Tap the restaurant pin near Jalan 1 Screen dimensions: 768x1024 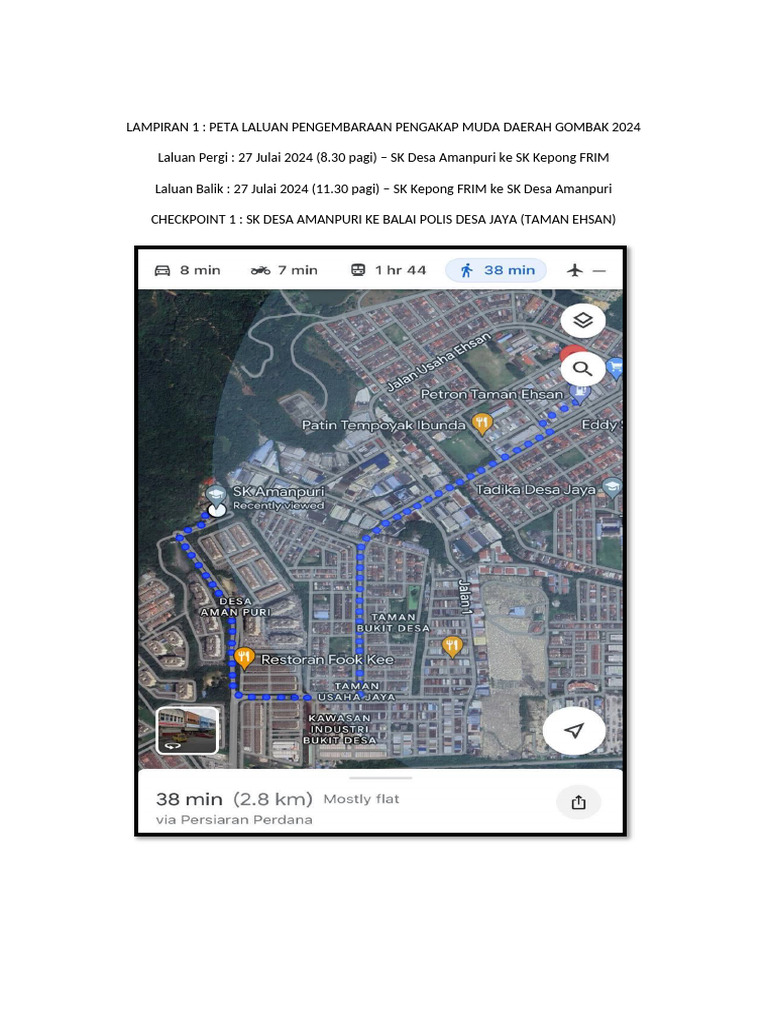click(452, 647)
